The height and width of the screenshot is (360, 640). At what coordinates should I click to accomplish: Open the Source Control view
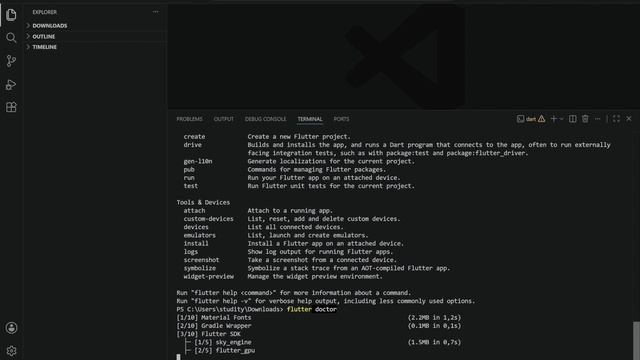[x=11, y=61]
